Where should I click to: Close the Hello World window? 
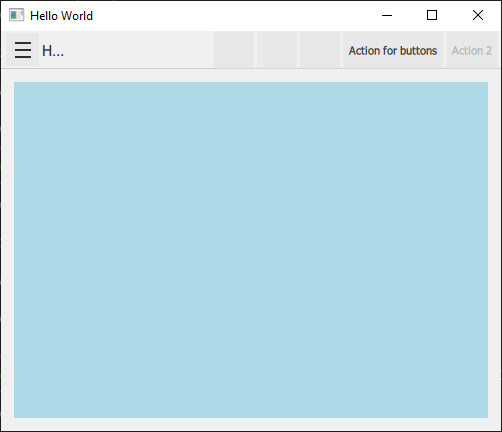[x=478, y=15]
